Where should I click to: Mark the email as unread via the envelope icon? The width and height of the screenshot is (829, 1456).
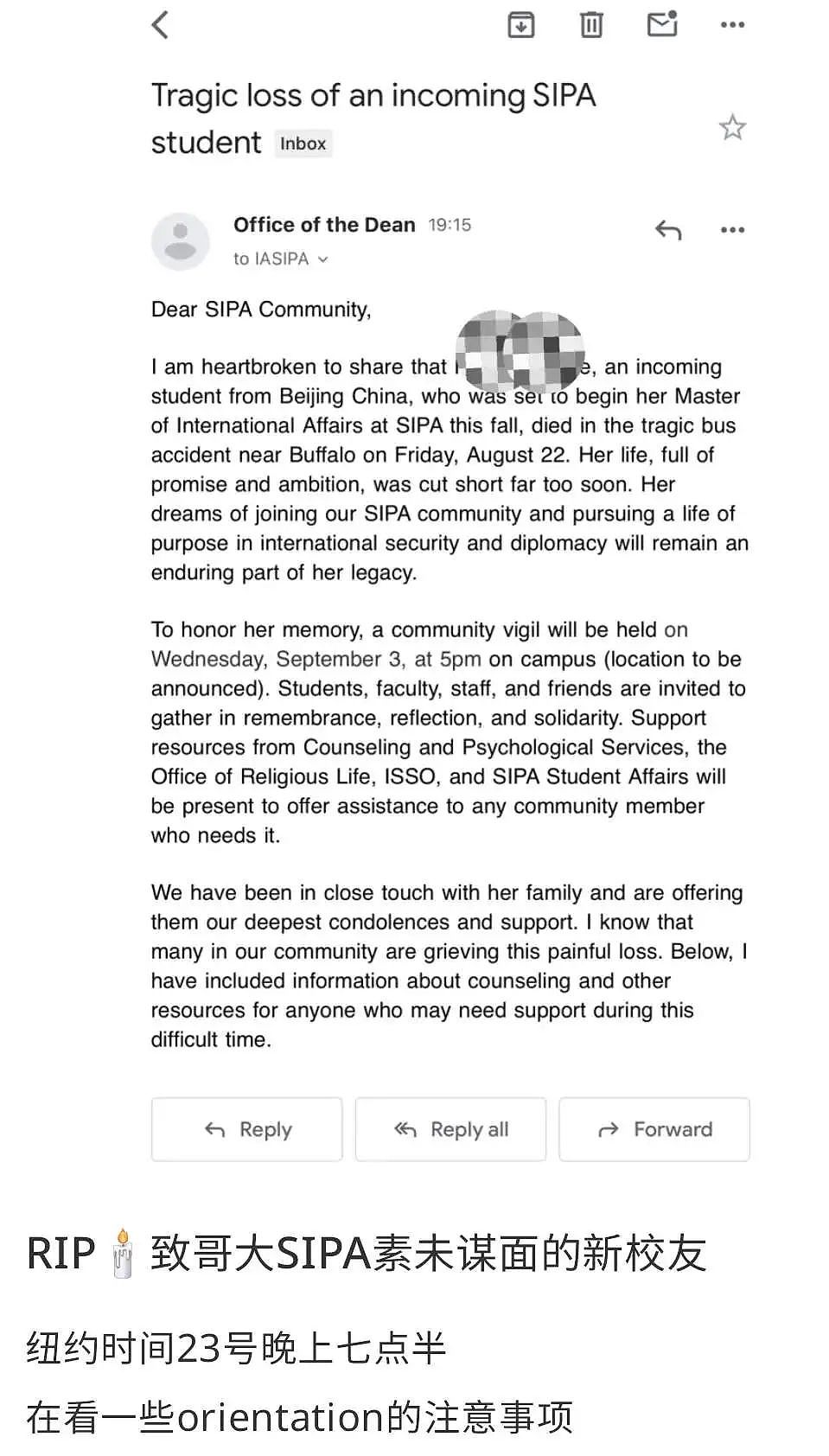tap(663, 23)
